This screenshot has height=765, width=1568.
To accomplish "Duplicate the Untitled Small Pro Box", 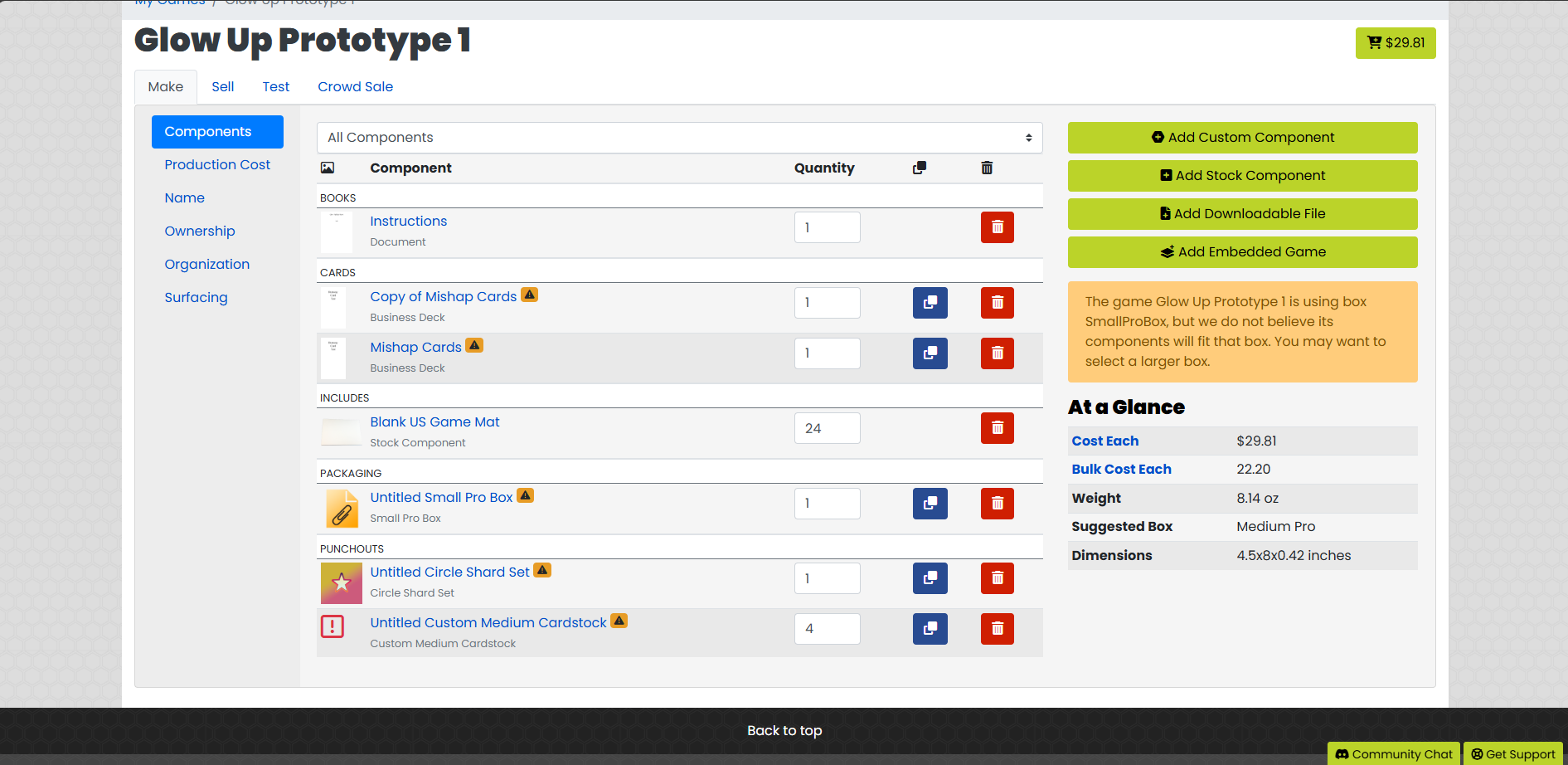I will tap(930, 504).
